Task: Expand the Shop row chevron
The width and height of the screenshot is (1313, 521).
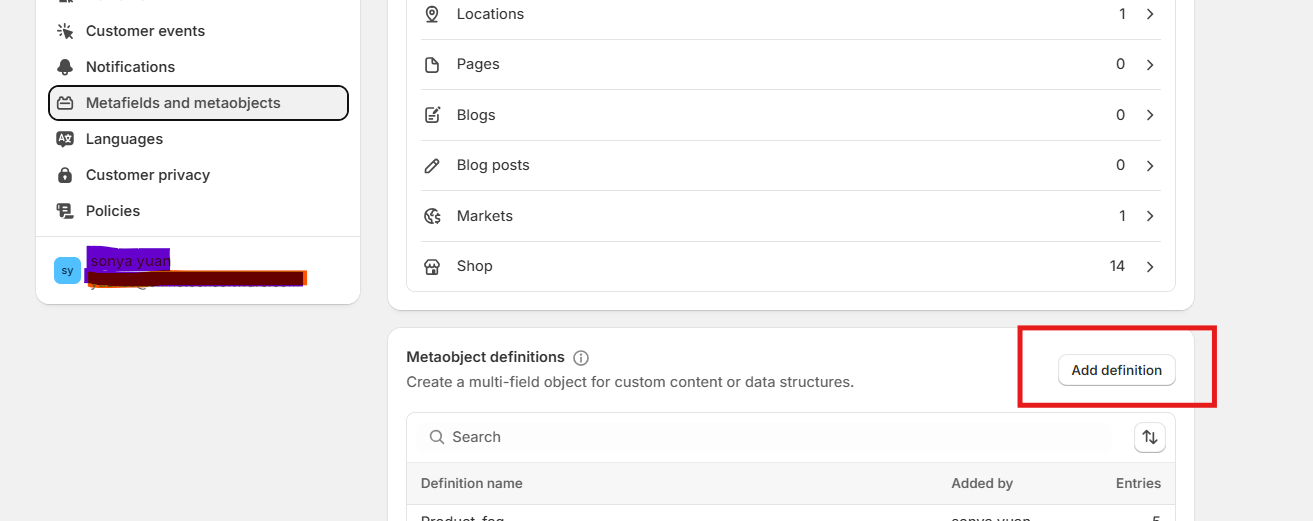Action: [1150, 267]
